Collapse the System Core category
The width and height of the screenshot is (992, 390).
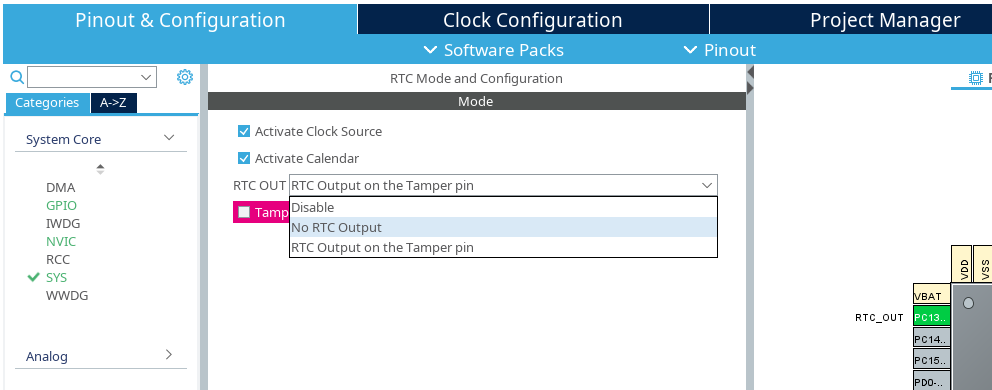(169, 138)
